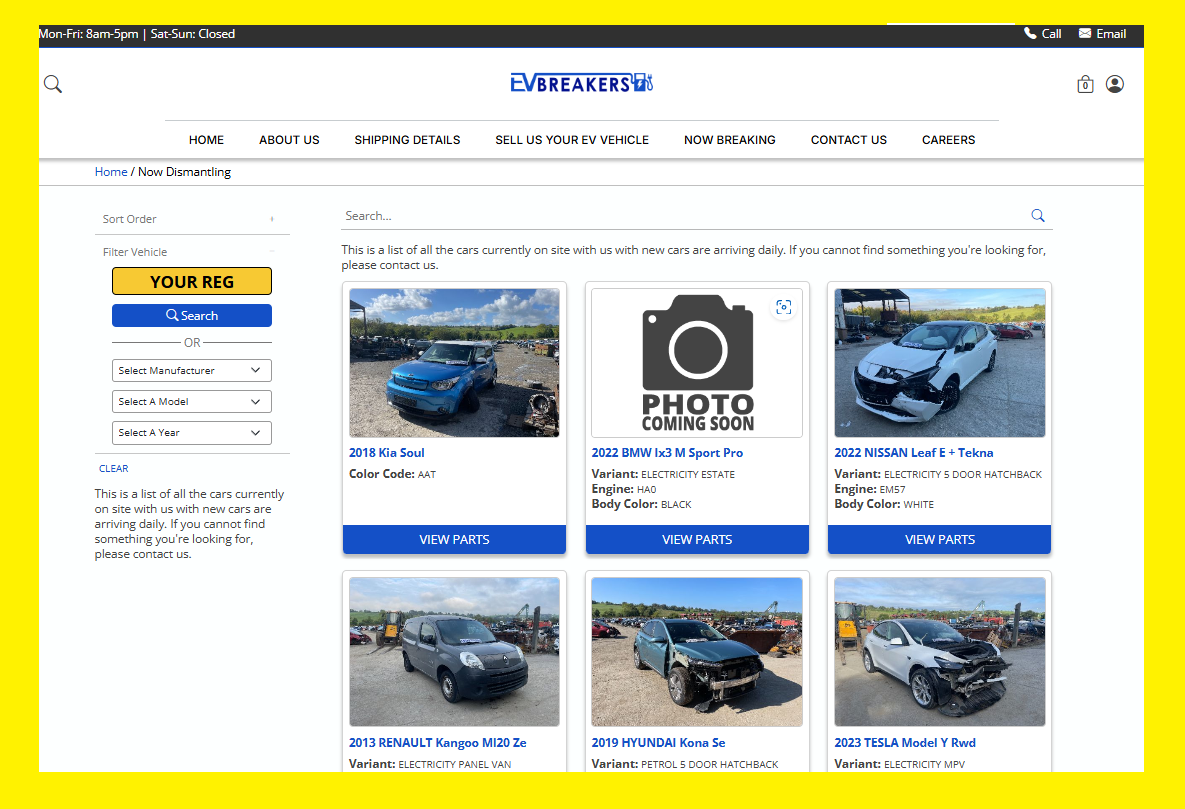This screenshot has width=1185, height=809.
Task: Click image scan icon on BMW photo
Action: (784, 307)
